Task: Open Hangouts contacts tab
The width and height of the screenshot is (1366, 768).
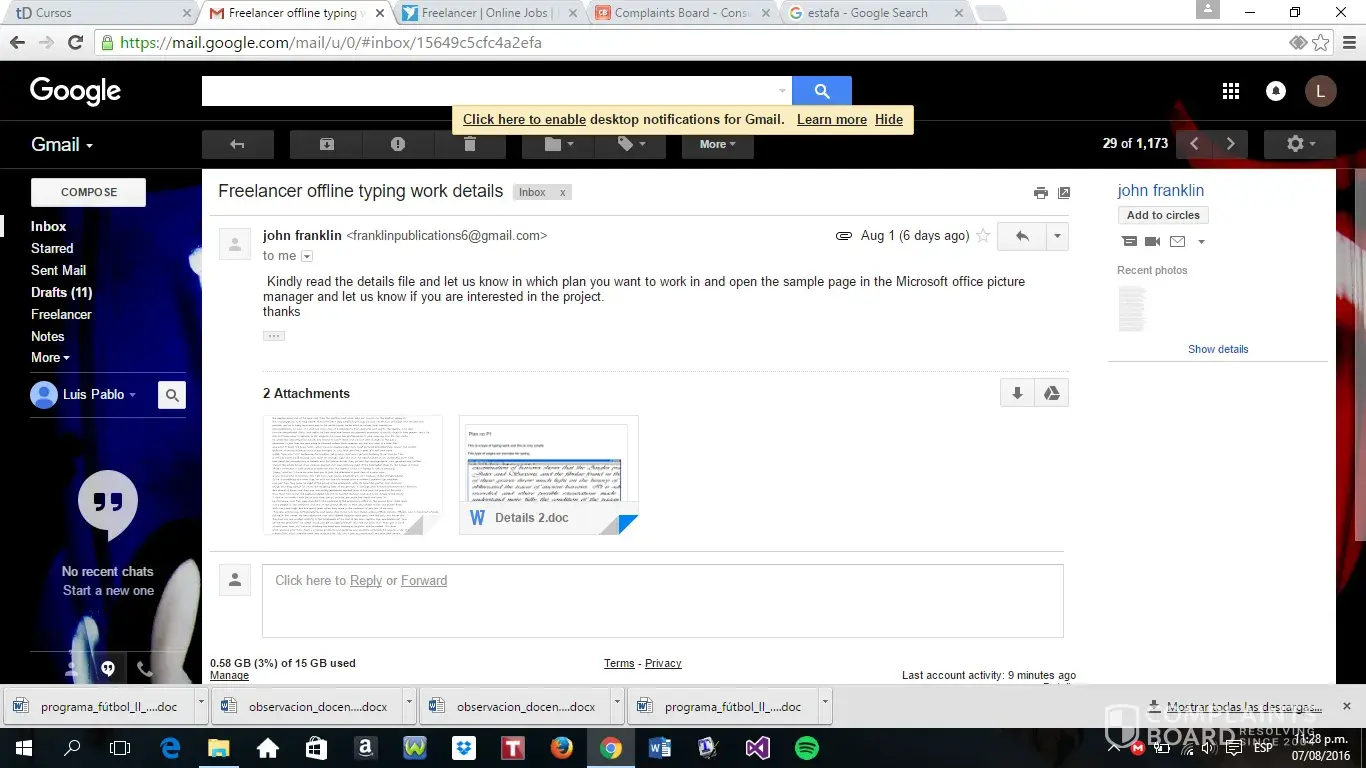Action: pos(72,668)
